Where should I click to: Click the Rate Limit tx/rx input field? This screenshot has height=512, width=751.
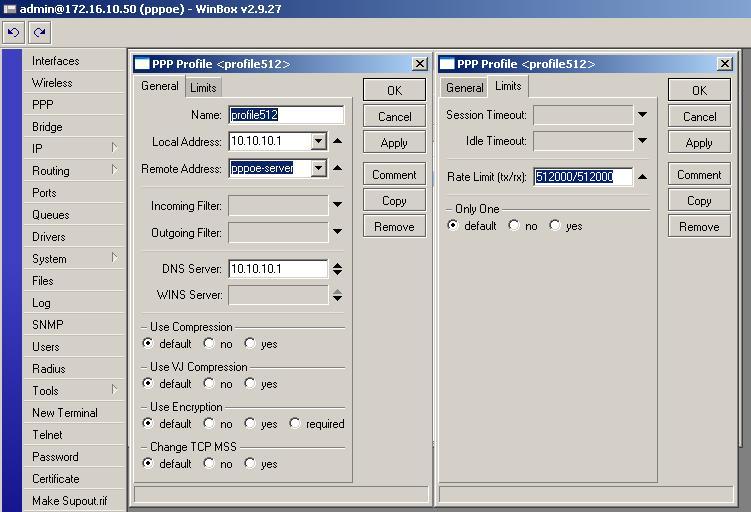coord(583,177)
